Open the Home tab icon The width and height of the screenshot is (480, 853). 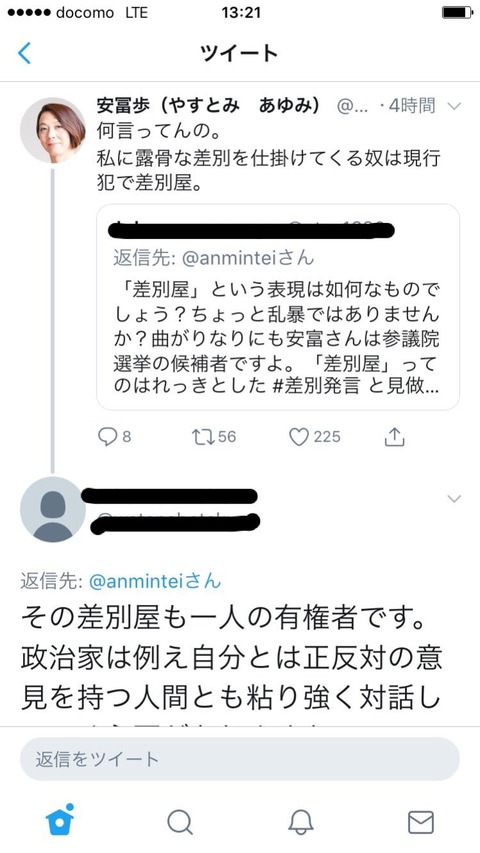tap(60, 819)
